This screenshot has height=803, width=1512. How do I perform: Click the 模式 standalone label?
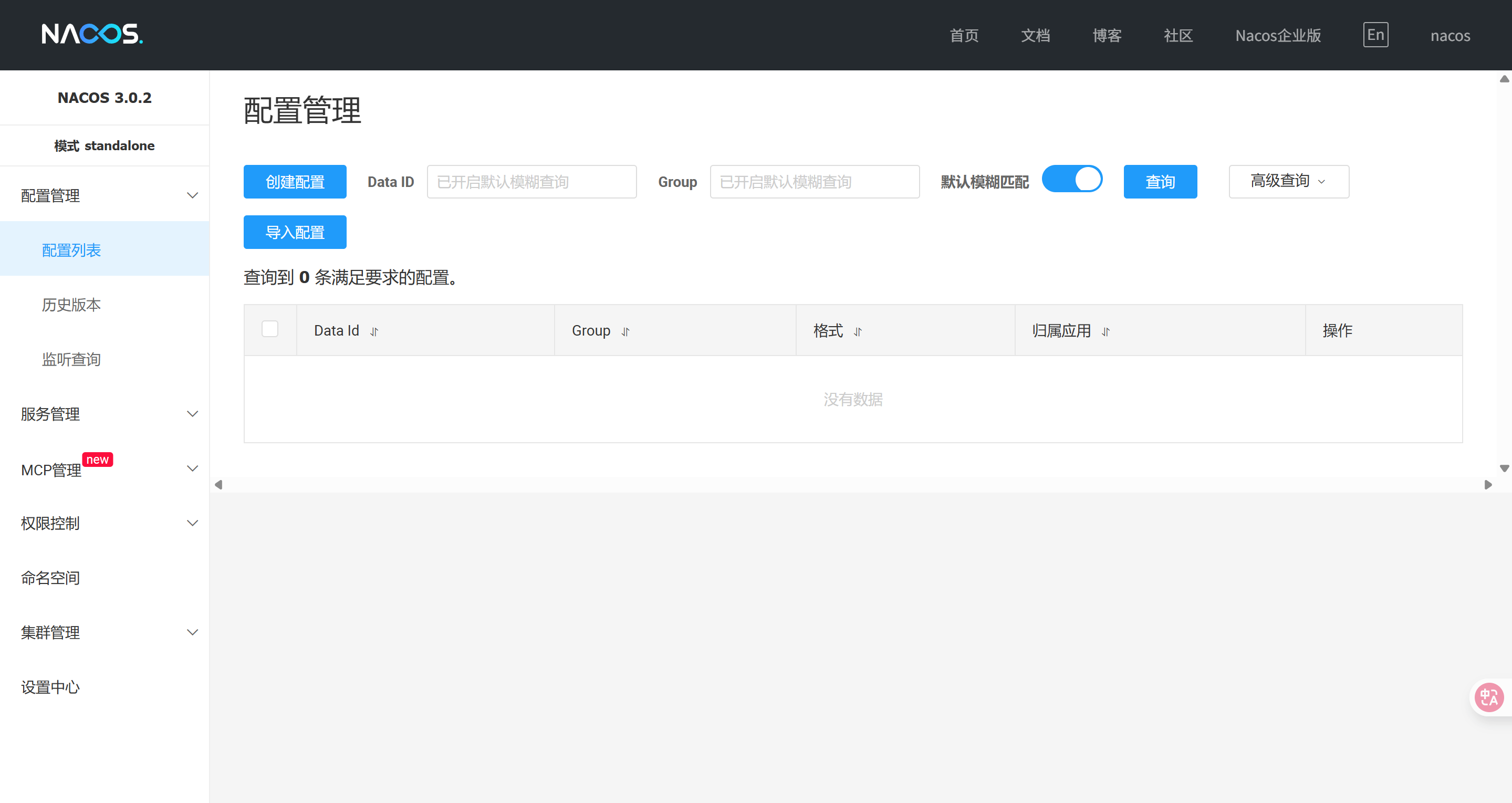point(105,145)
